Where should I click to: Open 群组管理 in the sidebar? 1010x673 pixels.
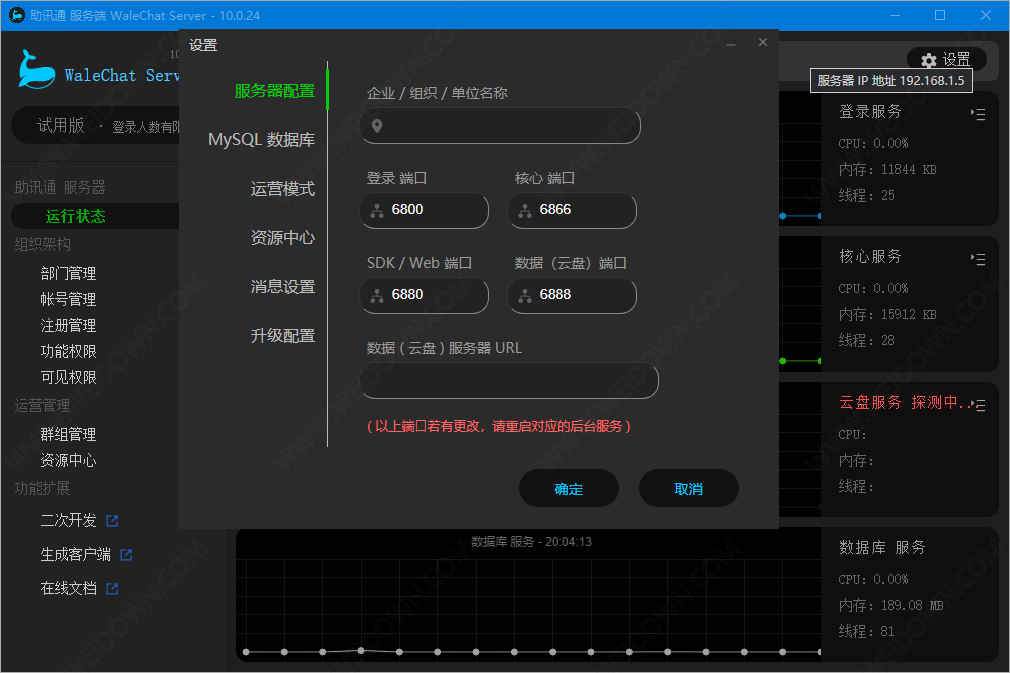click(x=68, y=435)
